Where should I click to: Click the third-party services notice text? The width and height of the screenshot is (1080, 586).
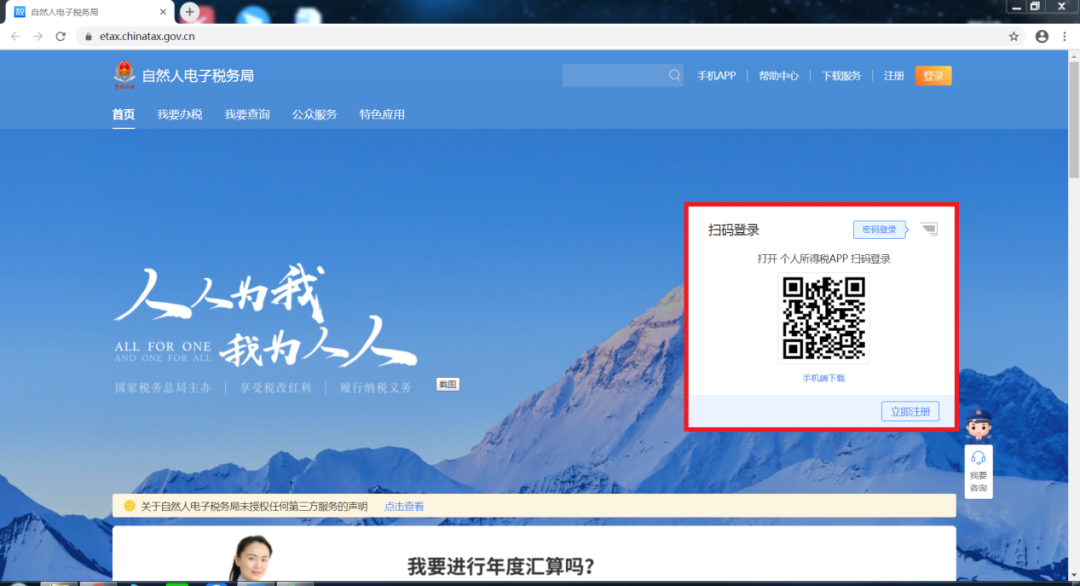pyautogui.click(x=254, y=507)
